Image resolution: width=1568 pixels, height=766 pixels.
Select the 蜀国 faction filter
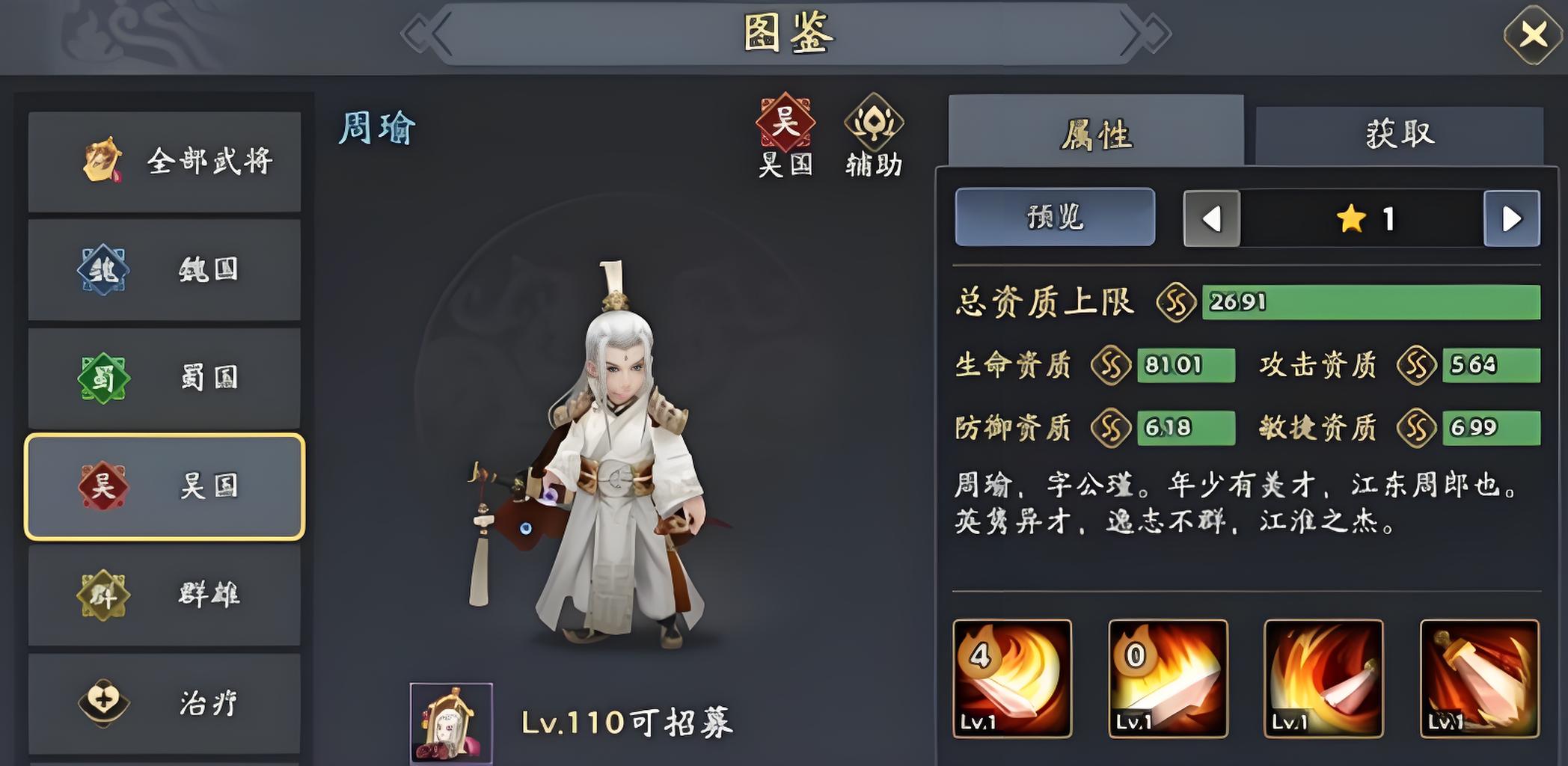(x=165, y=378)
